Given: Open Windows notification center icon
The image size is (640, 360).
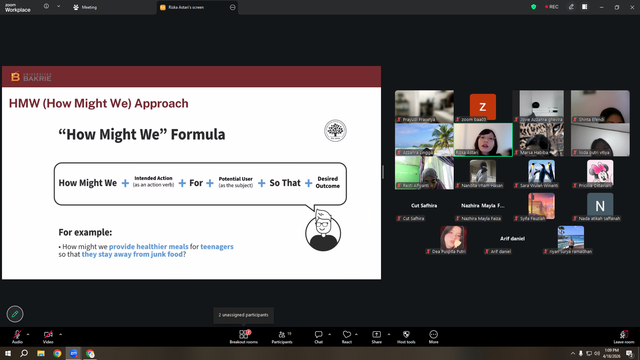Looking at the screenshot, I should pos(630,353).
